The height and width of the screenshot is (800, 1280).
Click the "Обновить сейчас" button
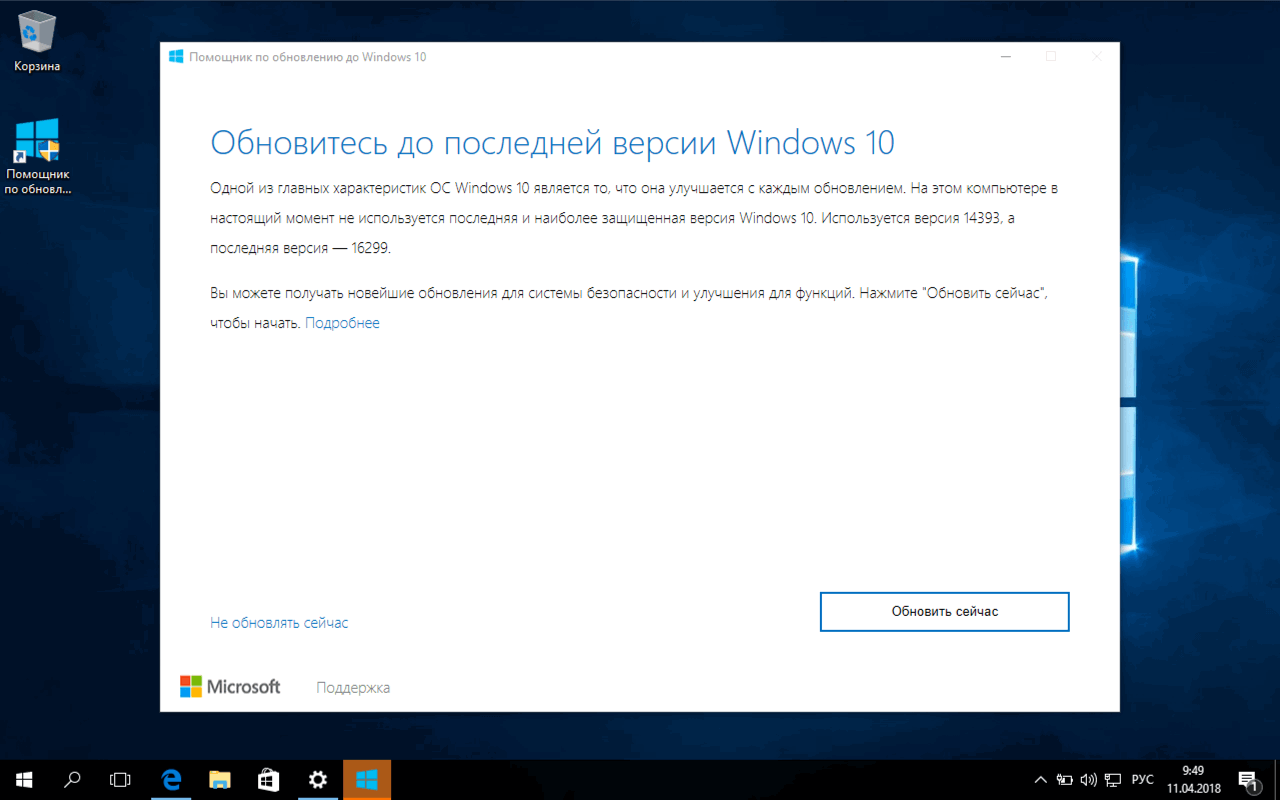944,611
